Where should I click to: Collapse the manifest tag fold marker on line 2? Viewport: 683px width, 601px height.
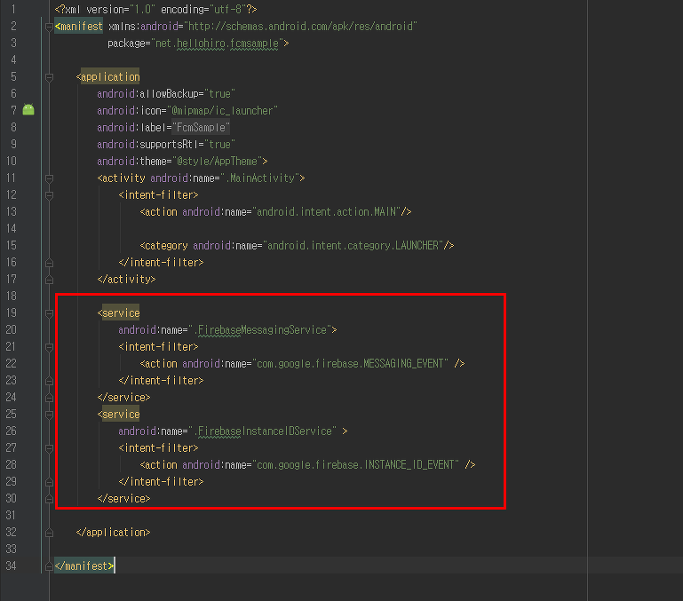[x=49, y=27]
